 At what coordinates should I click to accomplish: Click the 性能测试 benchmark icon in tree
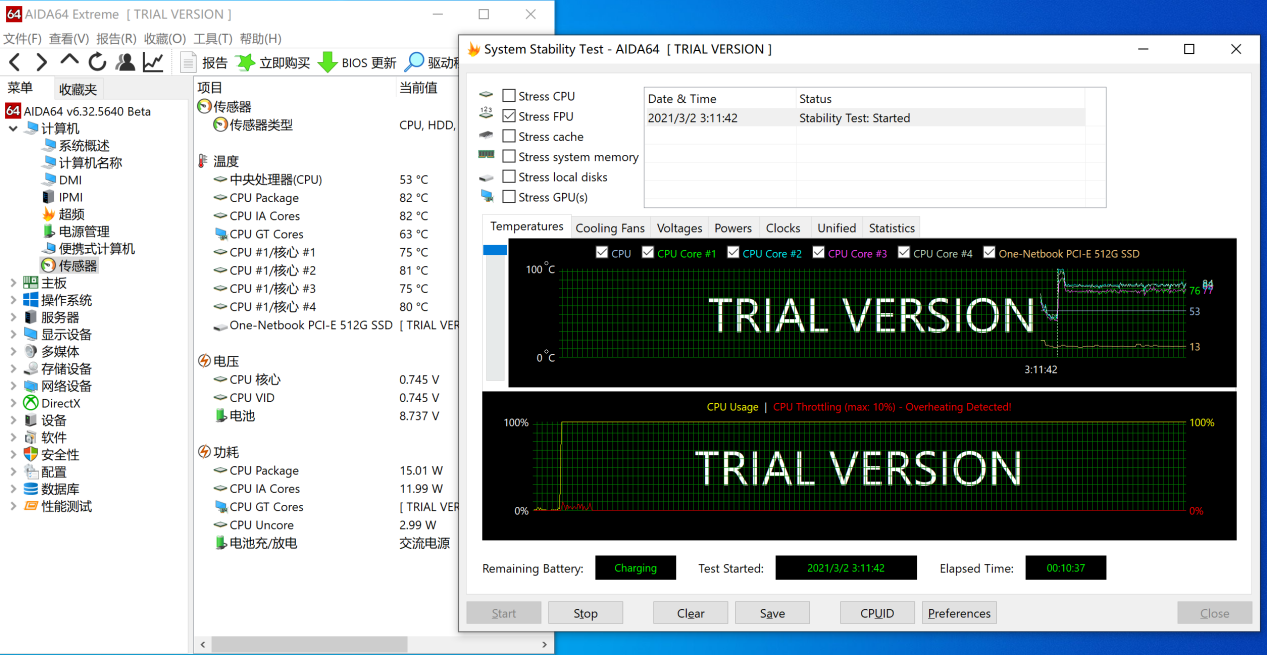pos(31,506)
